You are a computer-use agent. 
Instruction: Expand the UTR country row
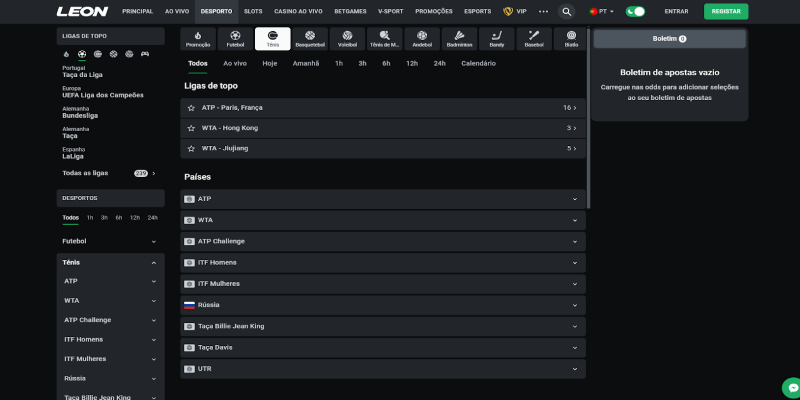click(383, 369)
